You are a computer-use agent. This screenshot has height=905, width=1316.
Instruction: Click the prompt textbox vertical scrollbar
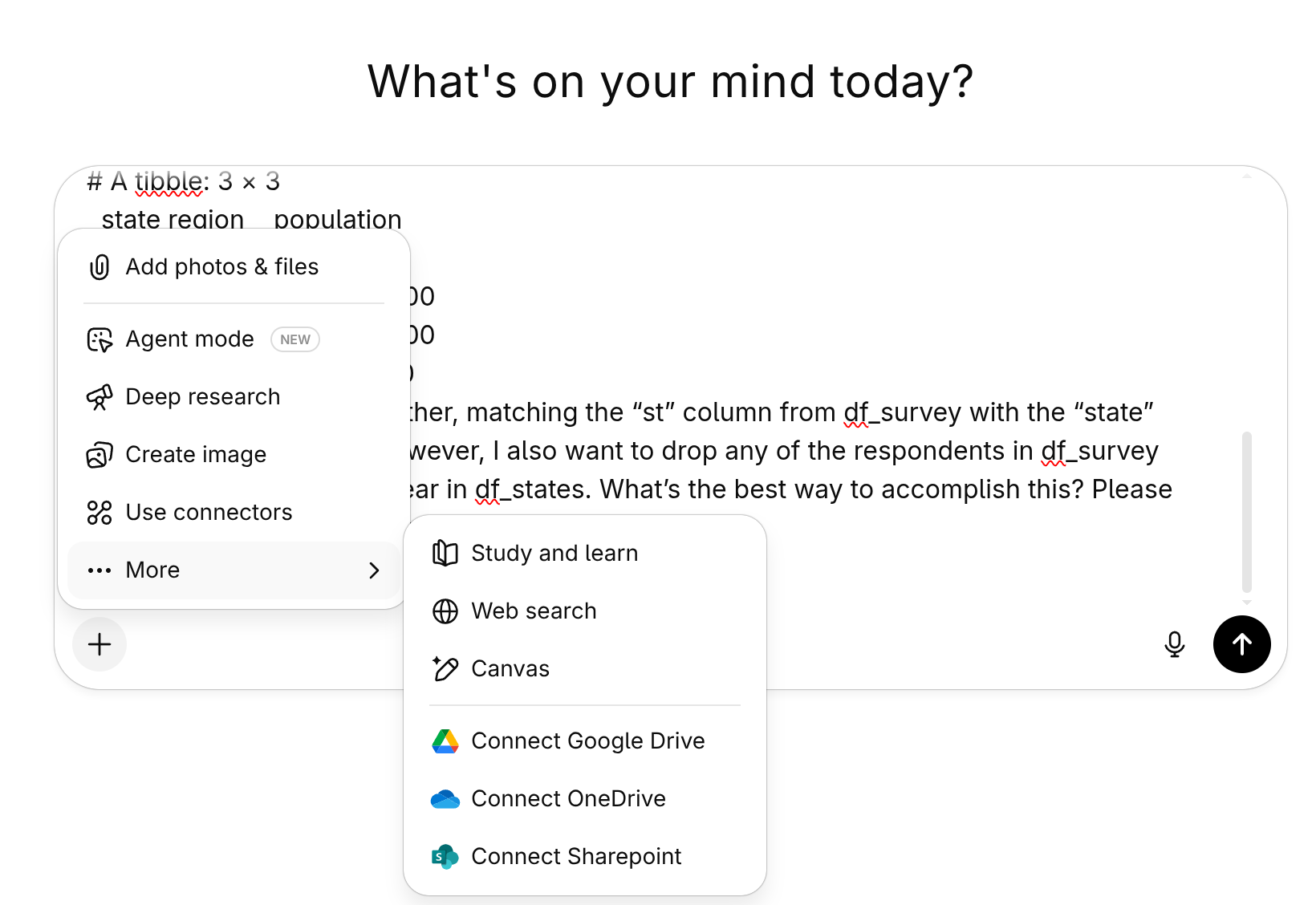[1247, 512]
